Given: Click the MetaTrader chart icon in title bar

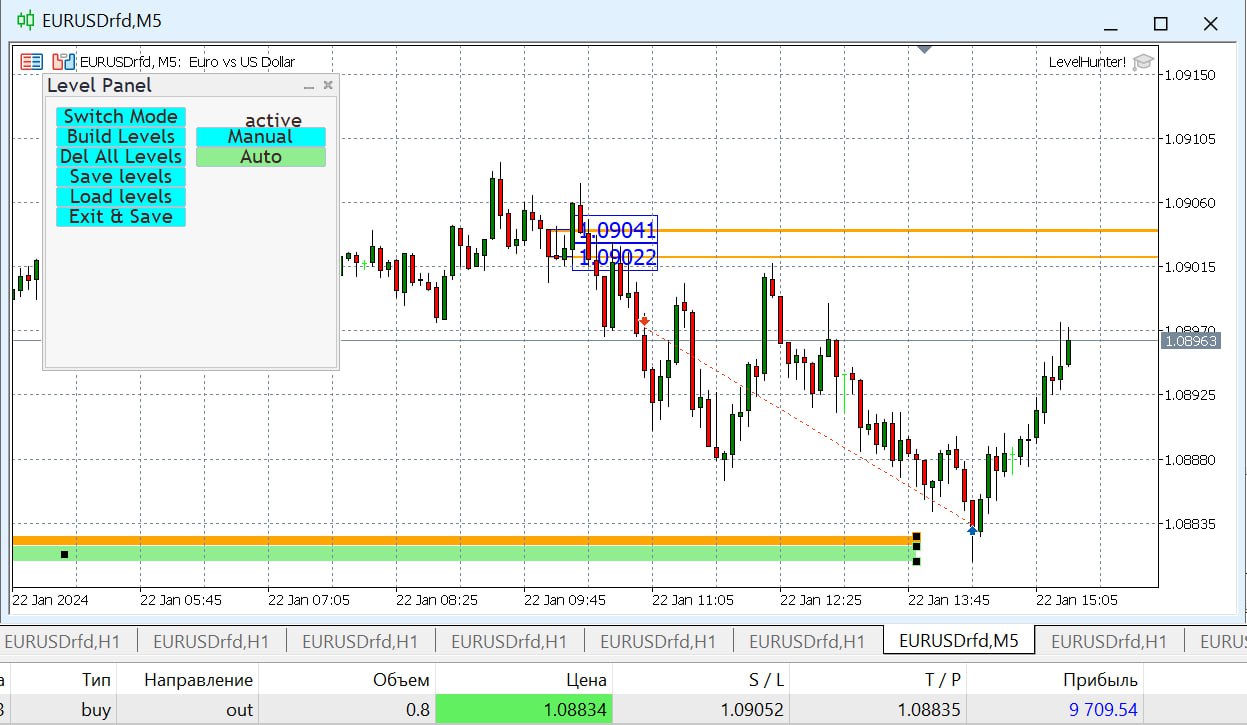Looking at the screenshot, I should pos(25,20).
